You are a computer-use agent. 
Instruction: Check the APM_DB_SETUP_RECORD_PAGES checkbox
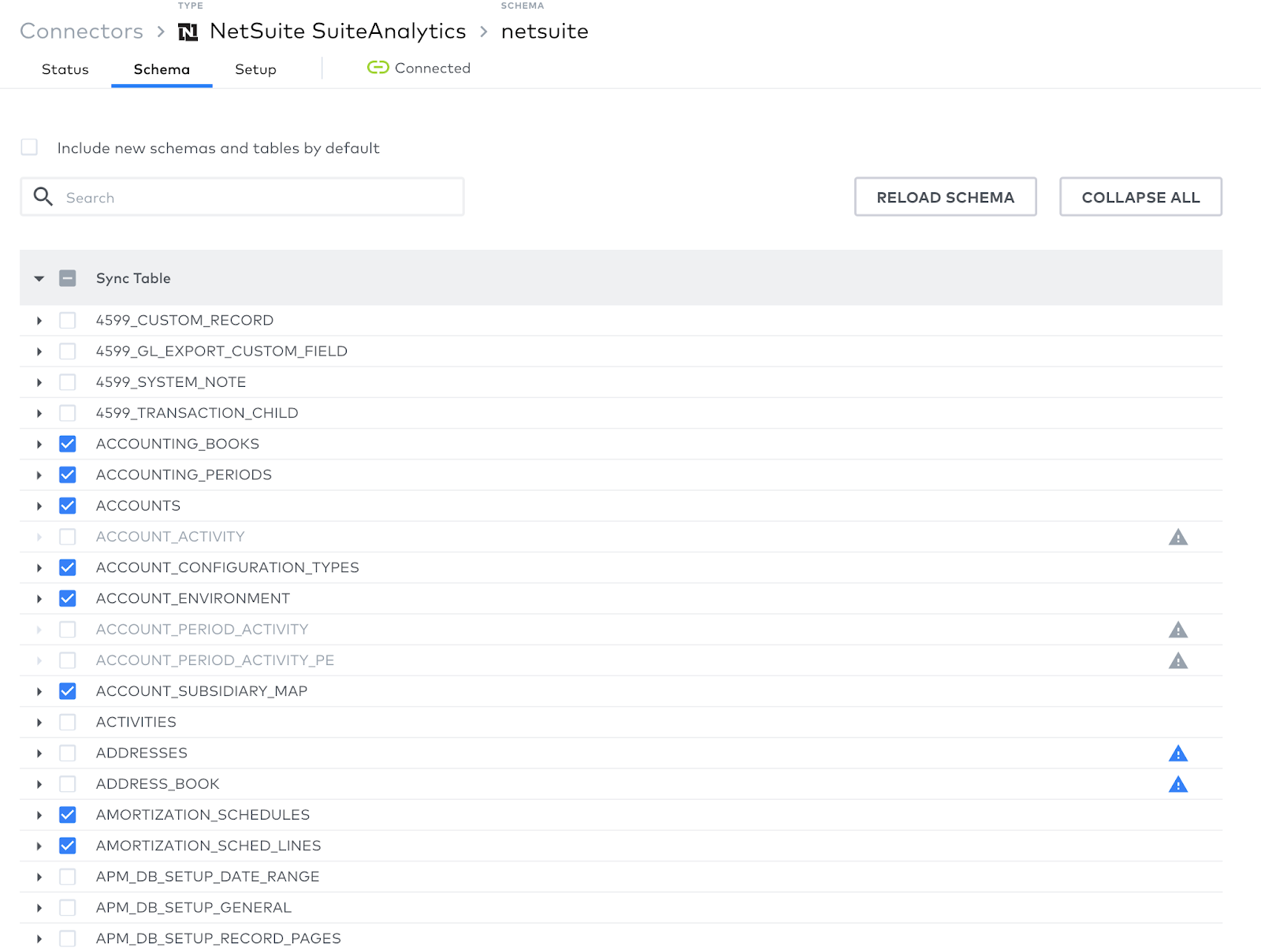[x=68, y=939]
